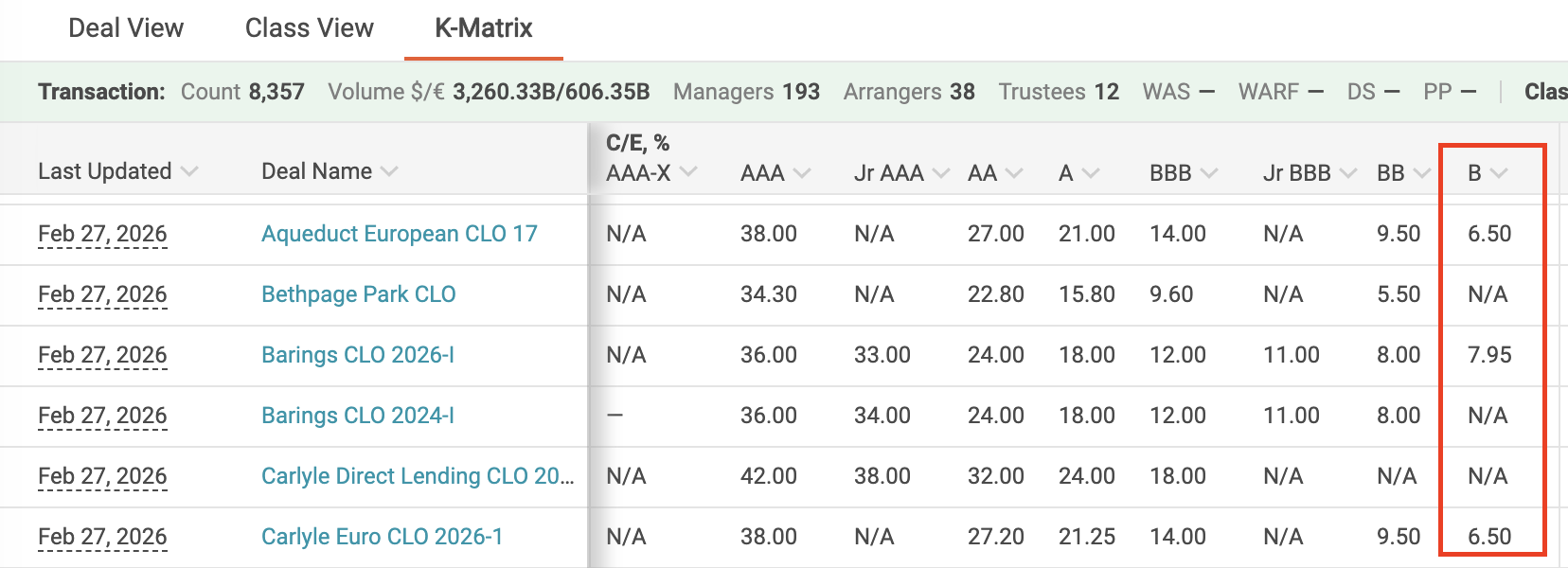
Task: Click the AAA column chevron icon
Action: pyautogui.click(x=802, y=173)
